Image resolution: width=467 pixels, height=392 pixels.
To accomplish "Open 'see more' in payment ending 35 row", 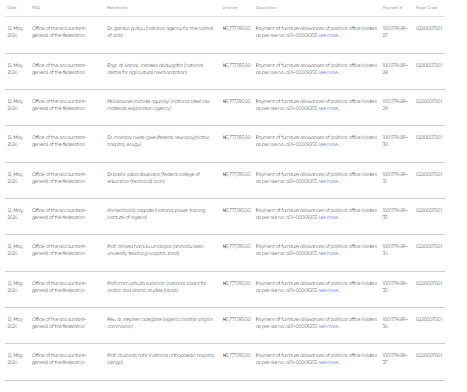I will pyautogui.click(x=329, y=290).
